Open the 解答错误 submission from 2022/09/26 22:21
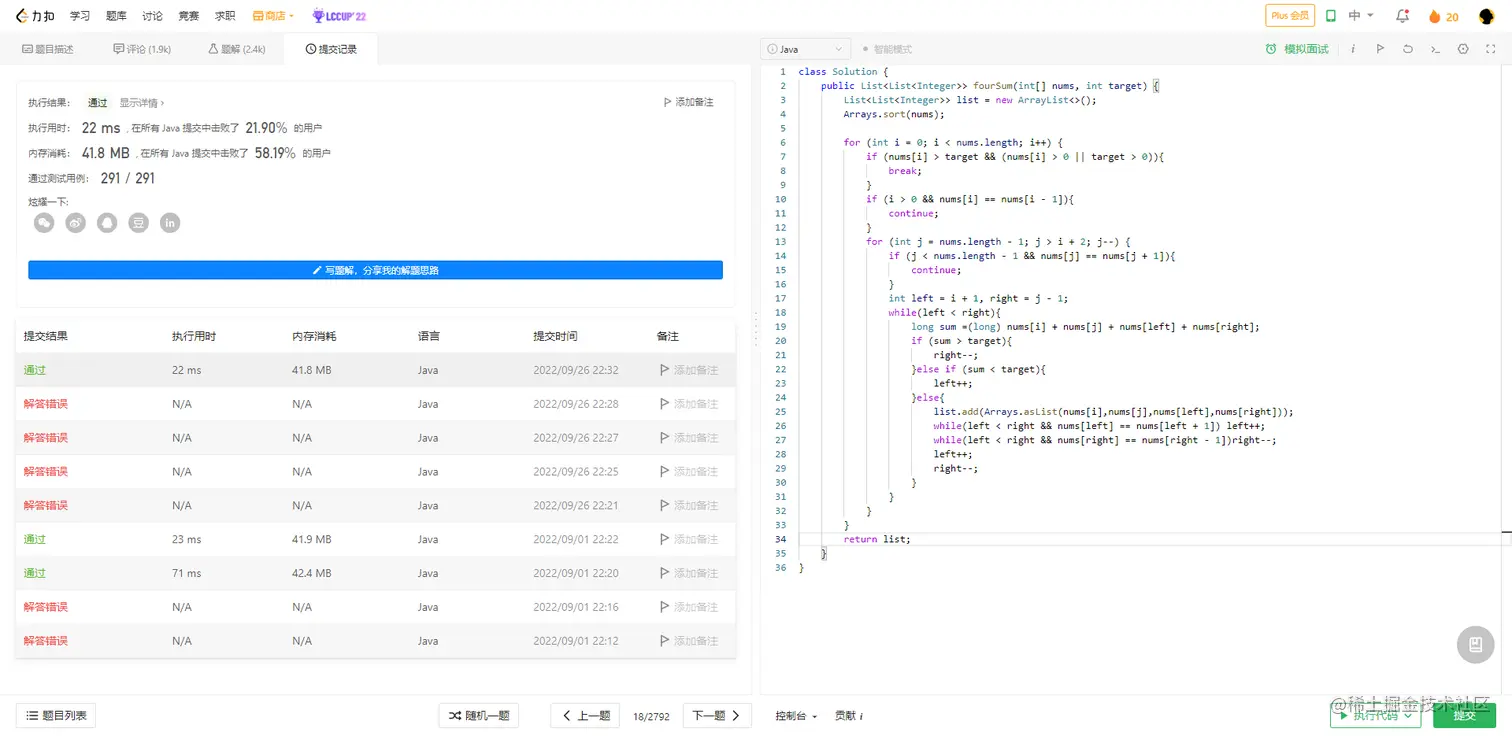The image size is (1512, 736). [46, 506]
